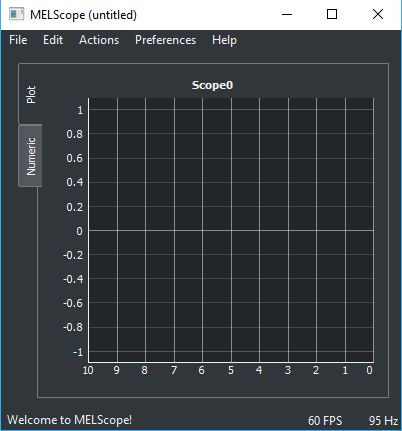The height and width of the screenshot is (431, 402).
Task: Minimize the MELScope window
Action: [287, 14]
